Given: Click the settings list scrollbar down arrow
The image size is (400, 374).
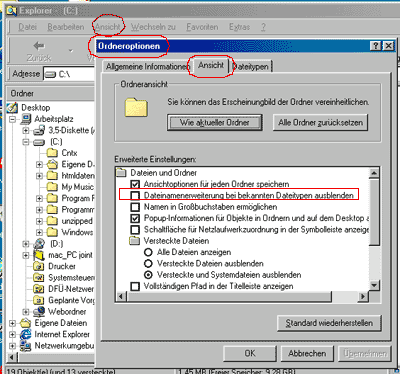Looking at the screenshot, I should tap(374, 285).
